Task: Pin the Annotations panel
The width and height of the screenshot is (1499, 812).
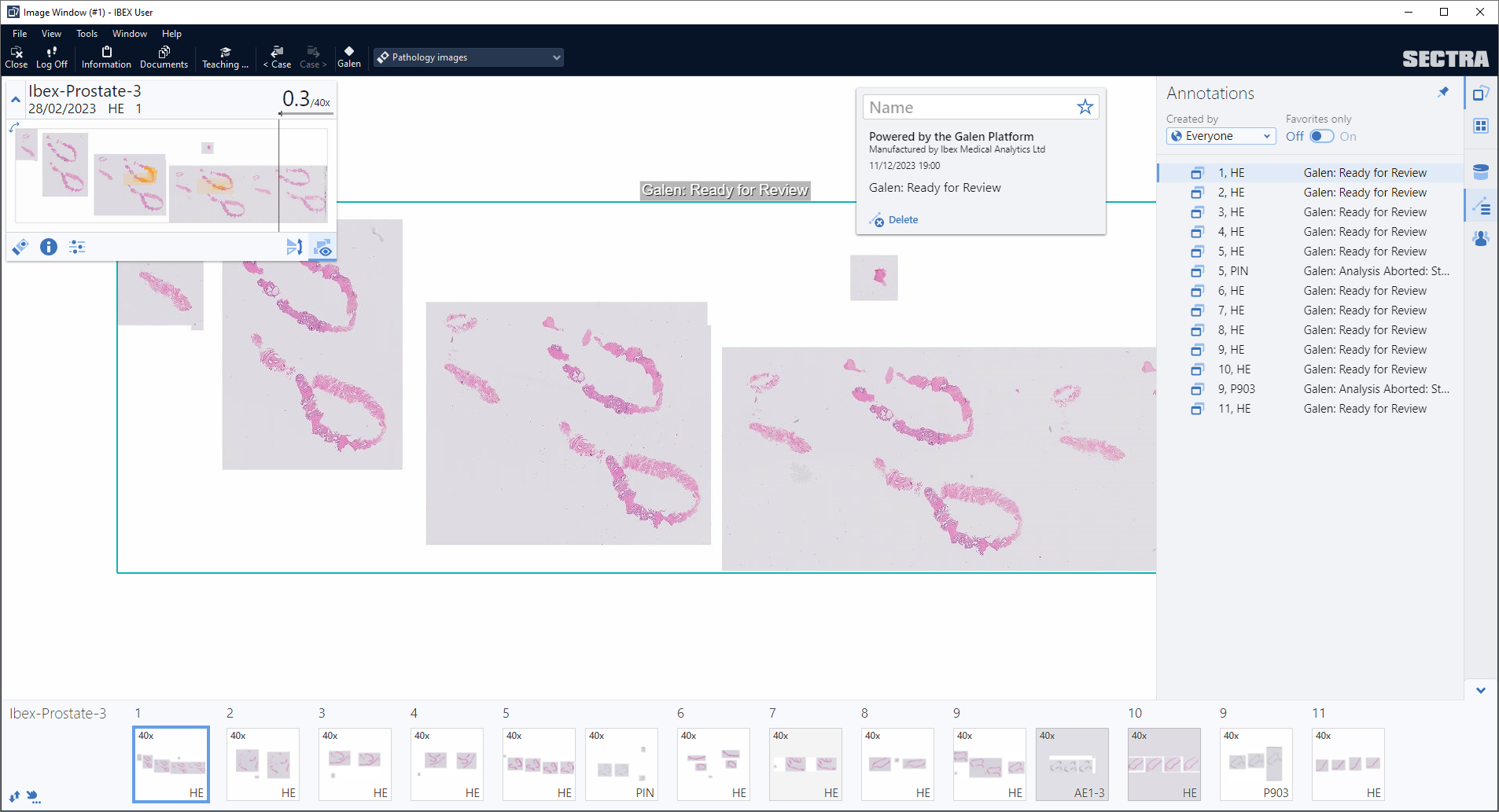Action: pos(1443,93)
